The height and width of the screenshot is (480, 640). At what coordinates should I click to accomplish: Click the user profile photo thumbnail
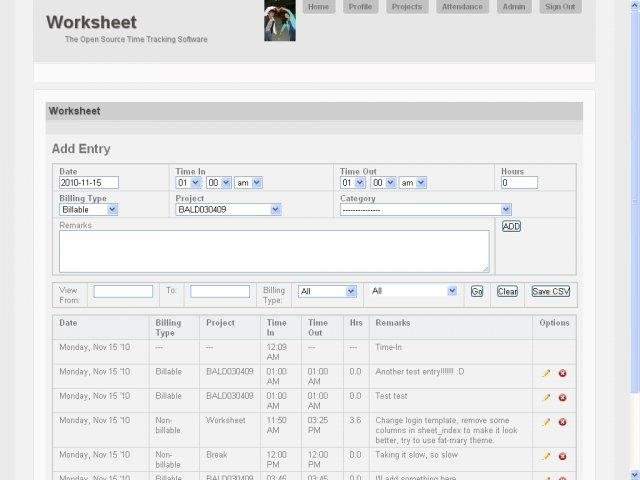(280, 20)
